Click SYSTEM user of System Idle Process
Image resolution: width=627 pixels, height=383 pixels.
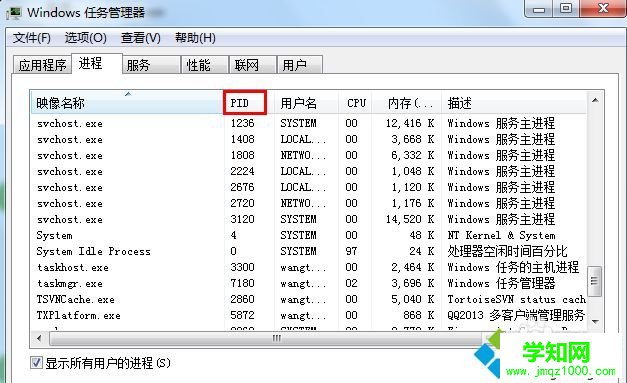[x=298, y=251]
